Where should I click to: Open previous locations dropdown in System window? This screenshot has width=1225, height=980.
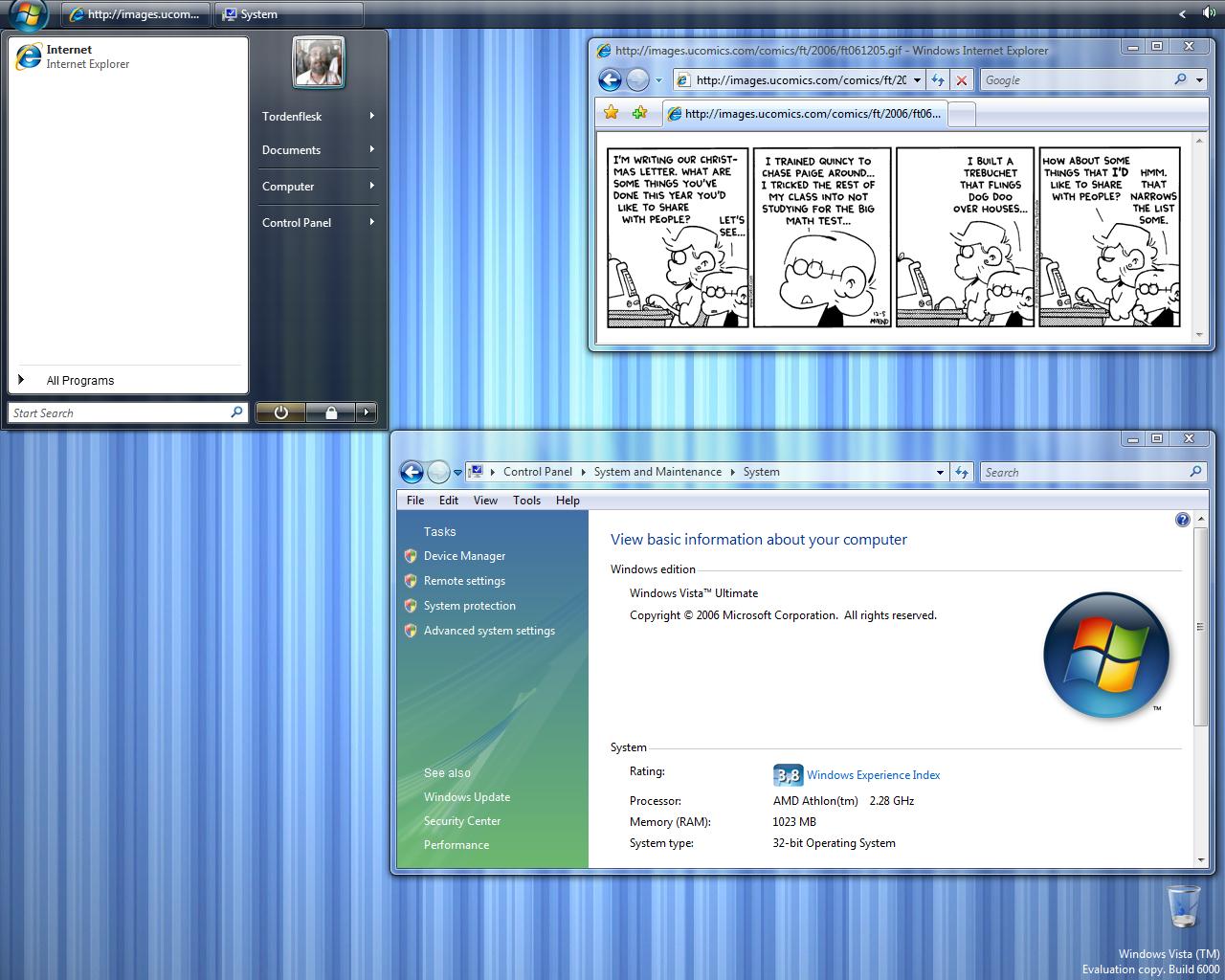point(940,472)
